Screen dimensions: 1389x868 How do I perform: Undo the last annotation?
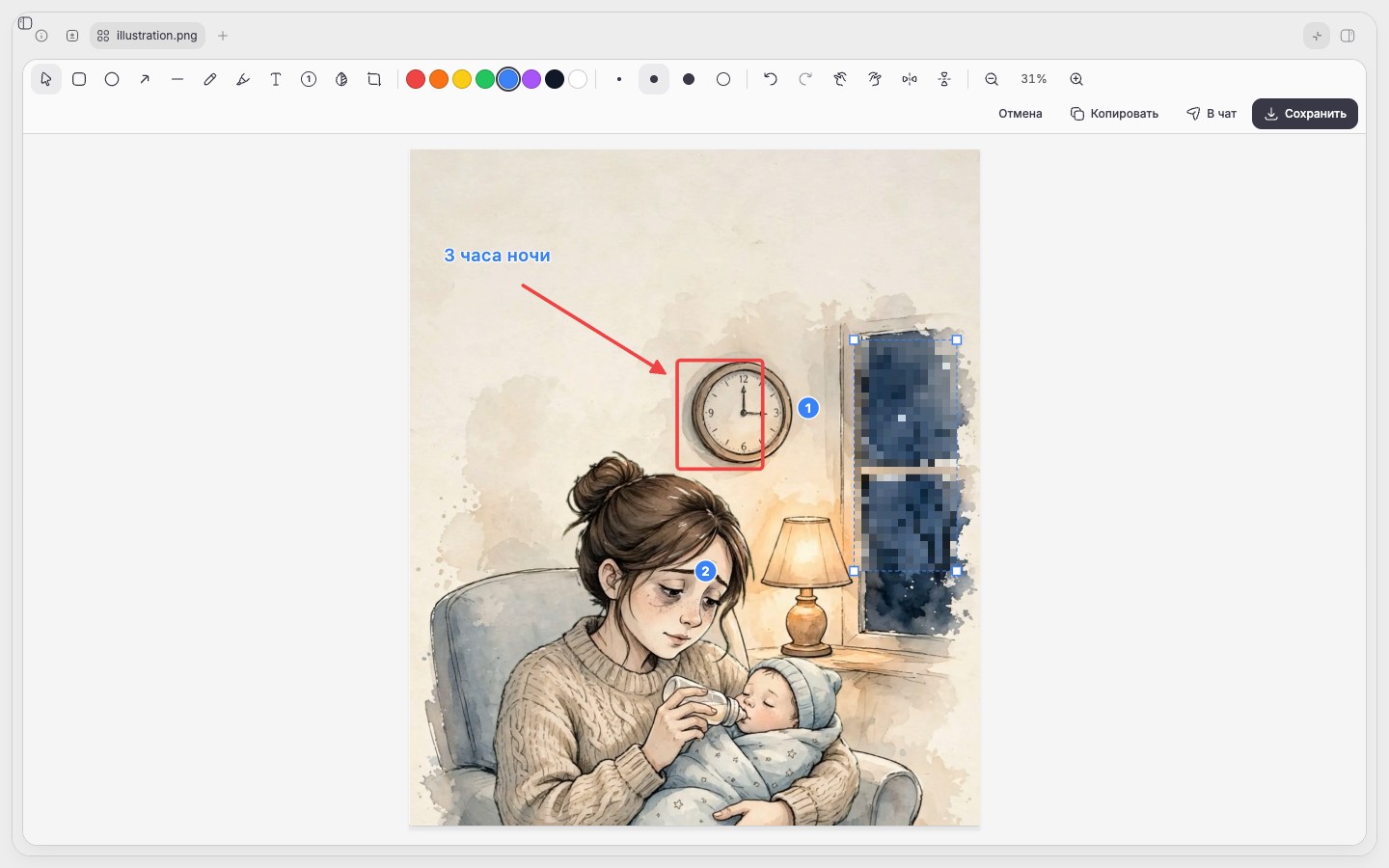771,79
